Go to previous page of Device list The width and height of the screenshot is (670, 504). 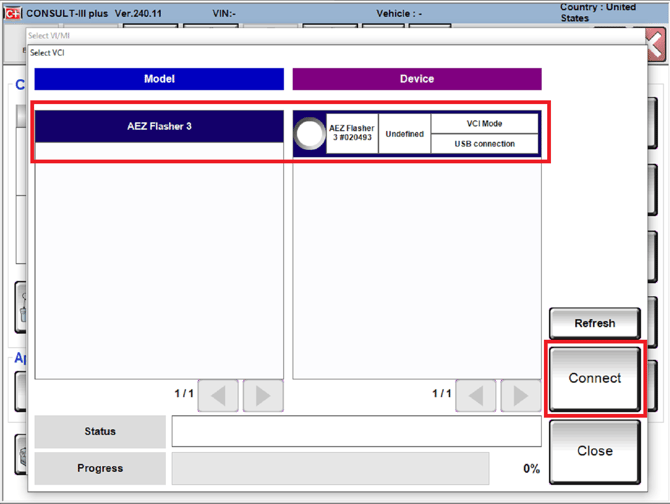476,396
